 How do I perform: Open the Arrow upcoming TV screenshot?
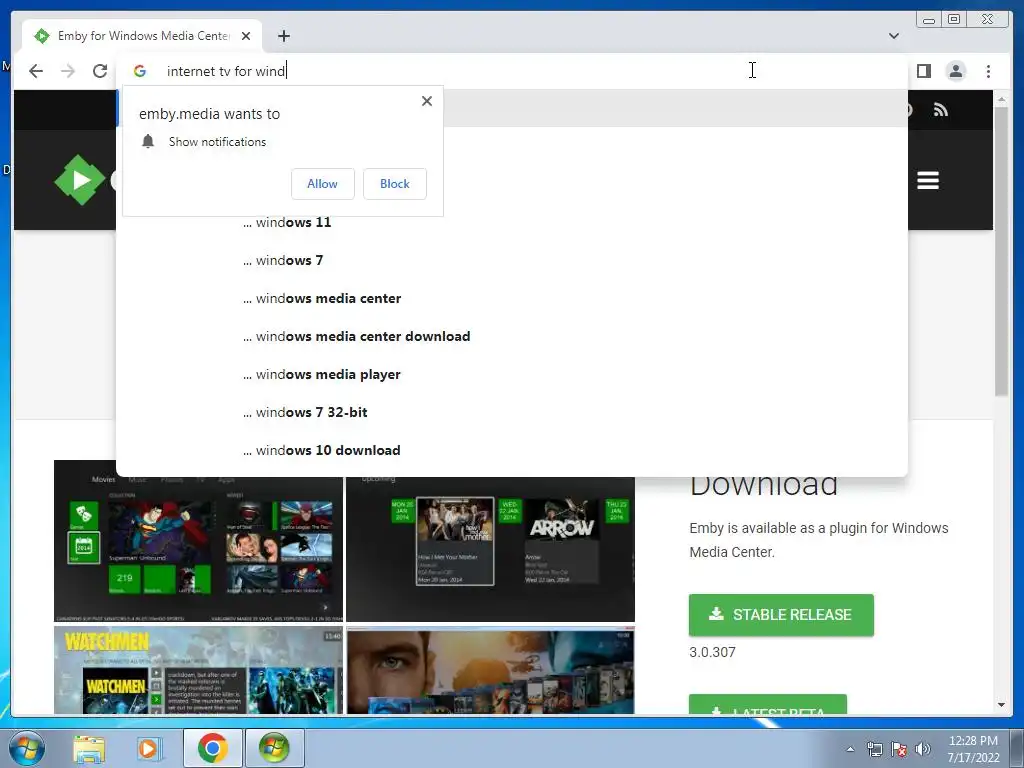coord(490,549)
